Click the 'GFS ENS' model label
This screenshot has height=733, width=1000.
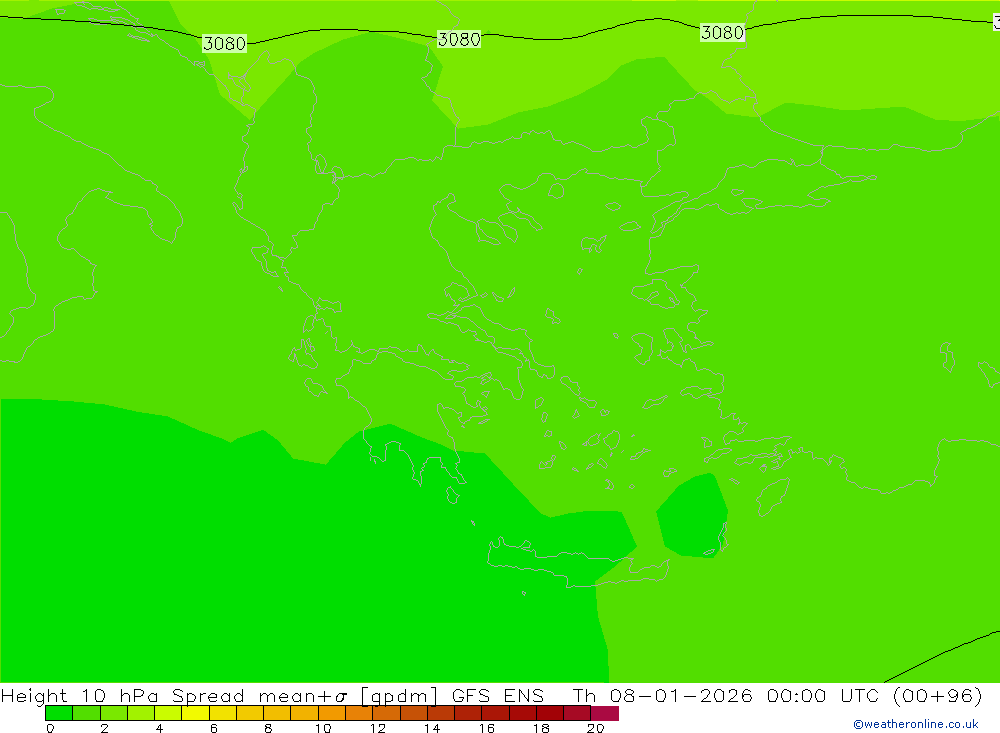[x=498, y=695]
